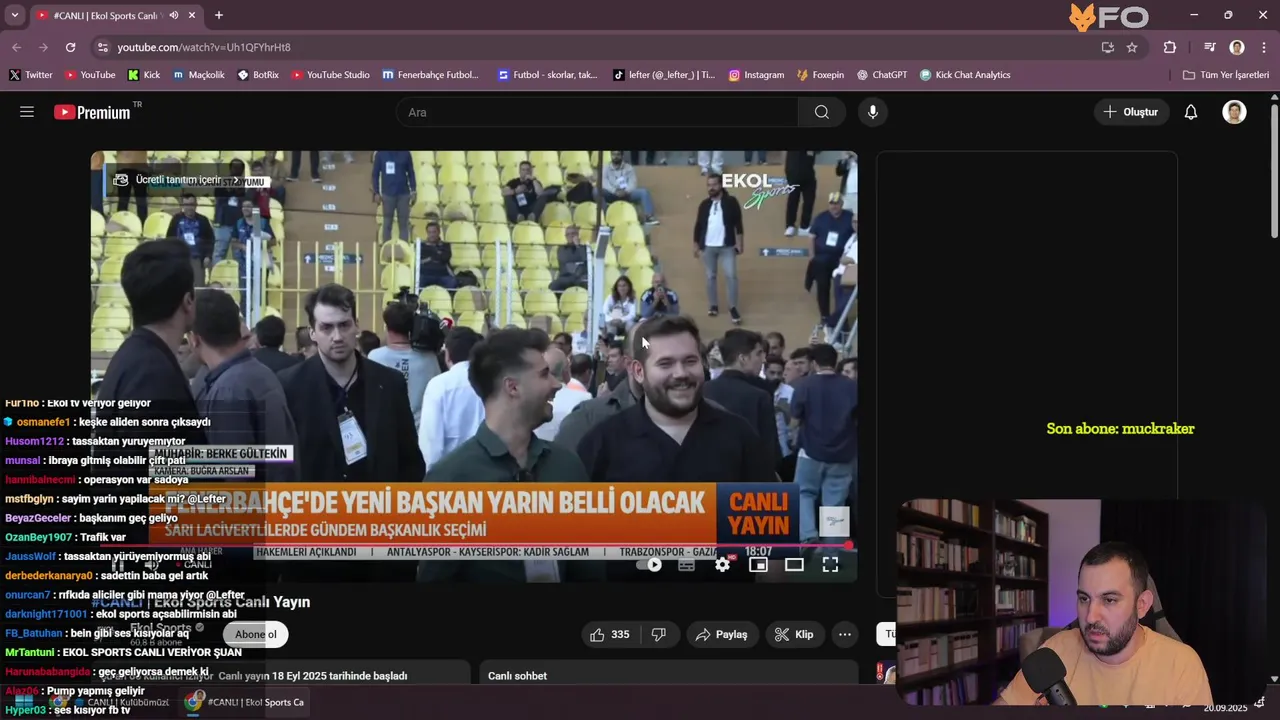Open the YouTube account avatar menu
The width and height of the screenshot is (1280, 720).
(x=1234, y=112)
